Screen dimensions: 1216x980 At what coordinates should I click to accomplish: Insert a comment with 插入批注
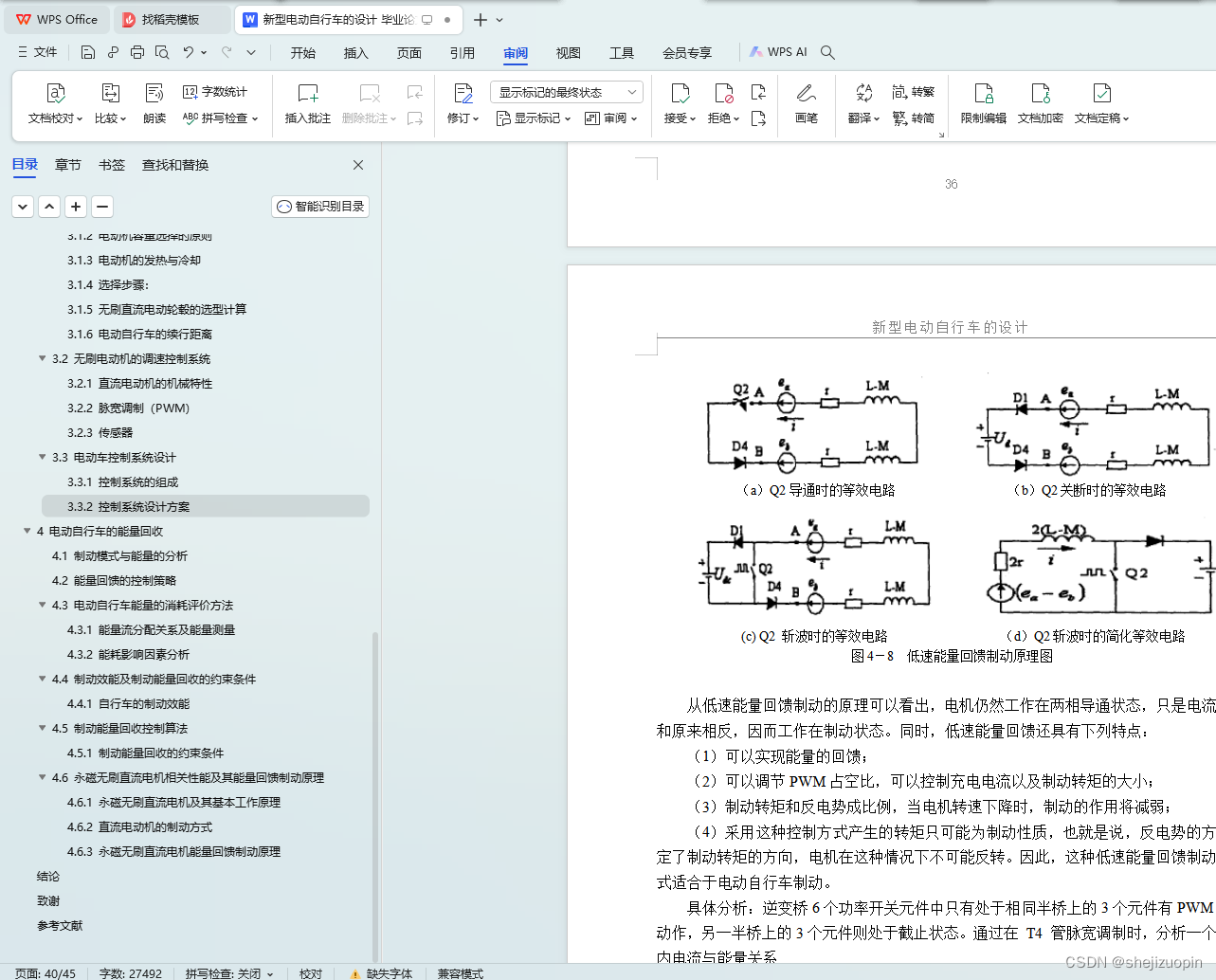(x=308, y=103)
